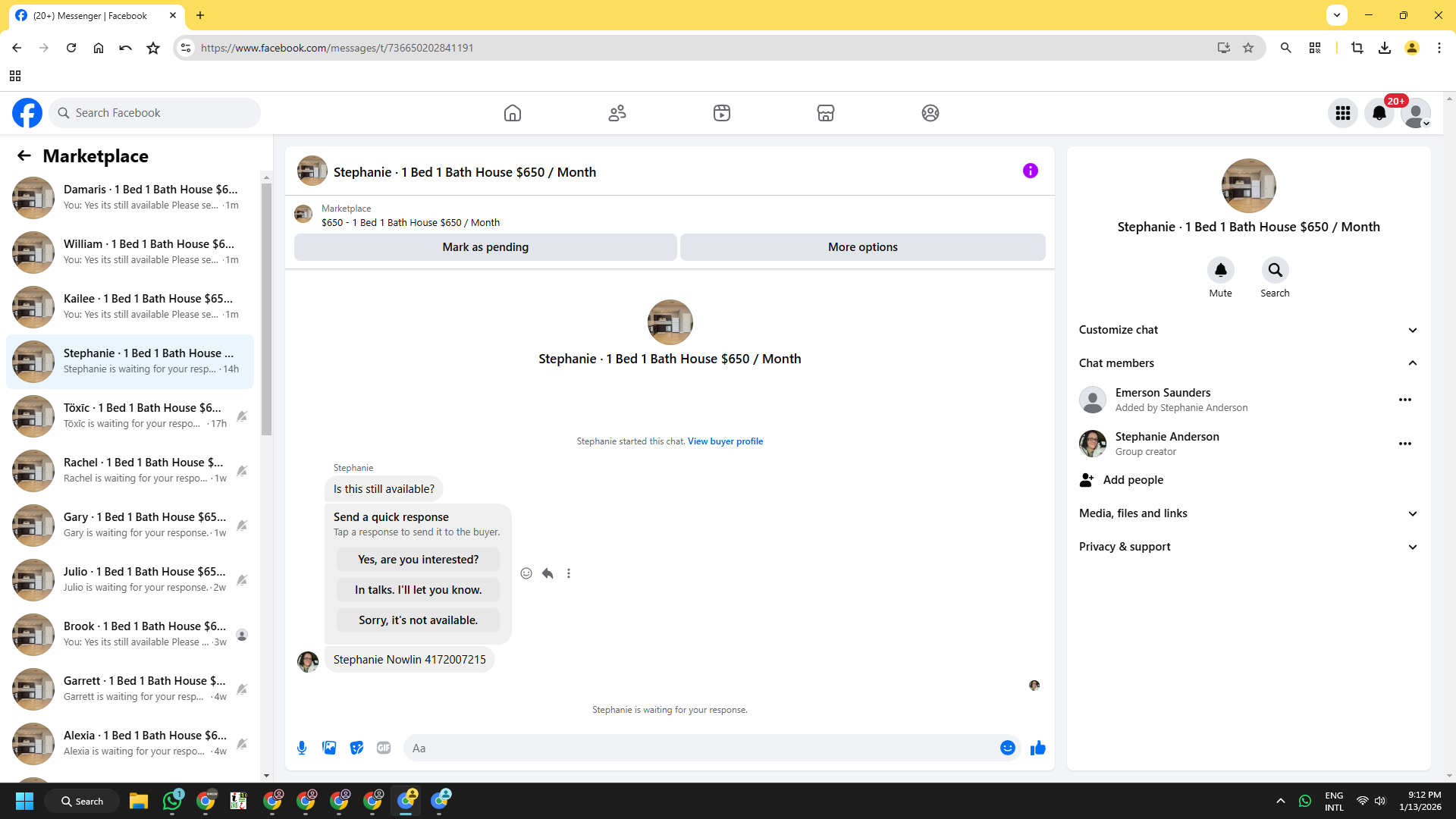The height and width of the screenshot is (819, 1456).
Task: Open the Marketplace tab in top navigation
Action: pyautogui.click(x=825, y=113)
